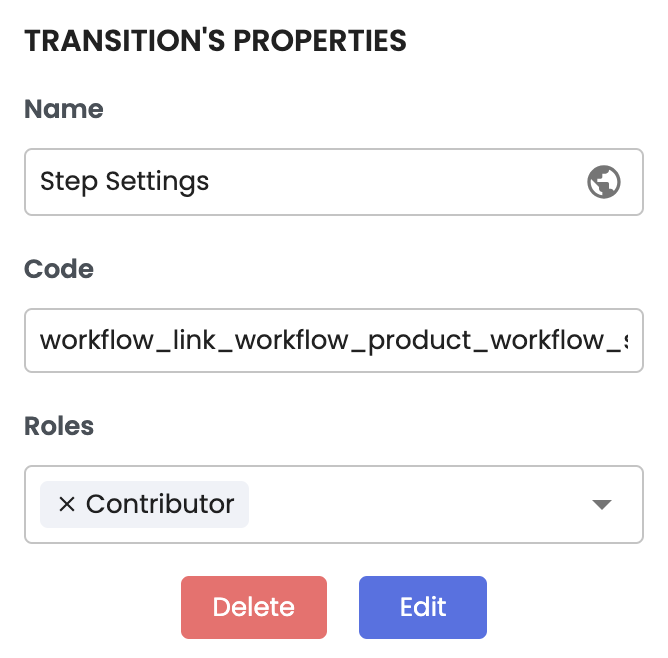Click the Code field label
Viewport: 668px width, 658px height.
59,269
